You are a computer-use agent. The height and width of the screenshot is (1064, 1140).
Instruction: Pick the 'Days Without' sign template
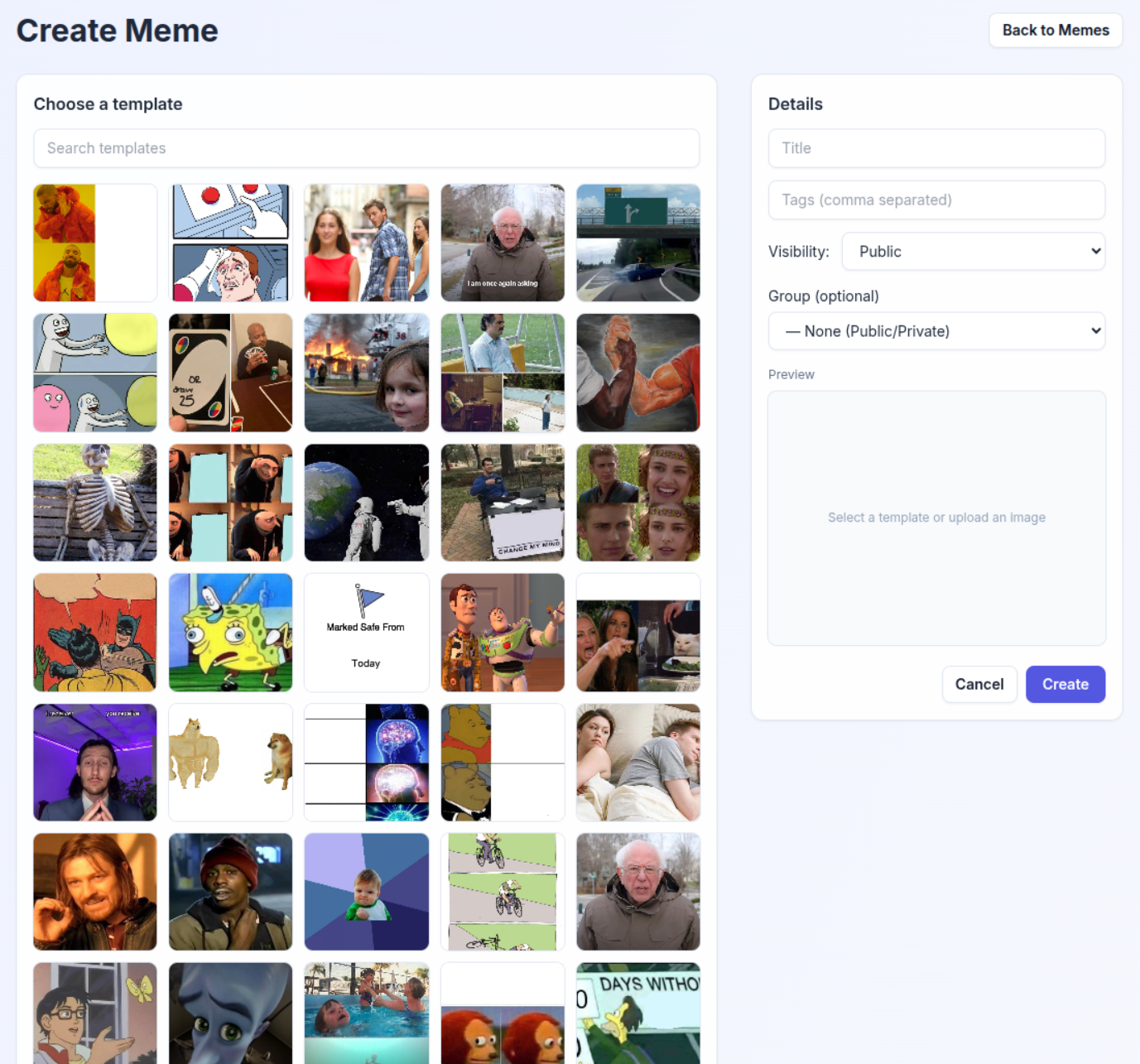638,1013
